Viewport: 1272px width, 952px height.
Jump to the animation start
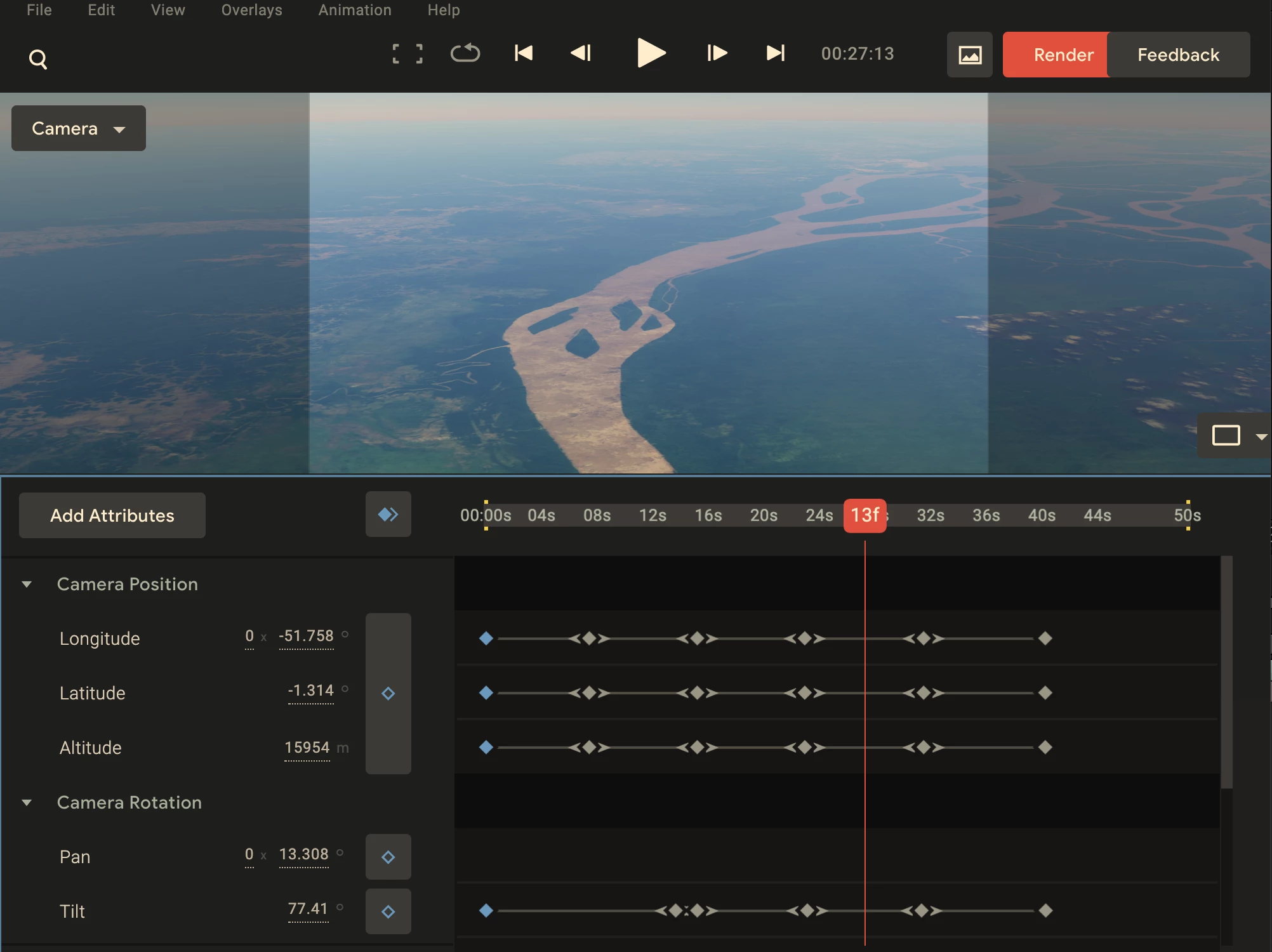tap(524, 53)
